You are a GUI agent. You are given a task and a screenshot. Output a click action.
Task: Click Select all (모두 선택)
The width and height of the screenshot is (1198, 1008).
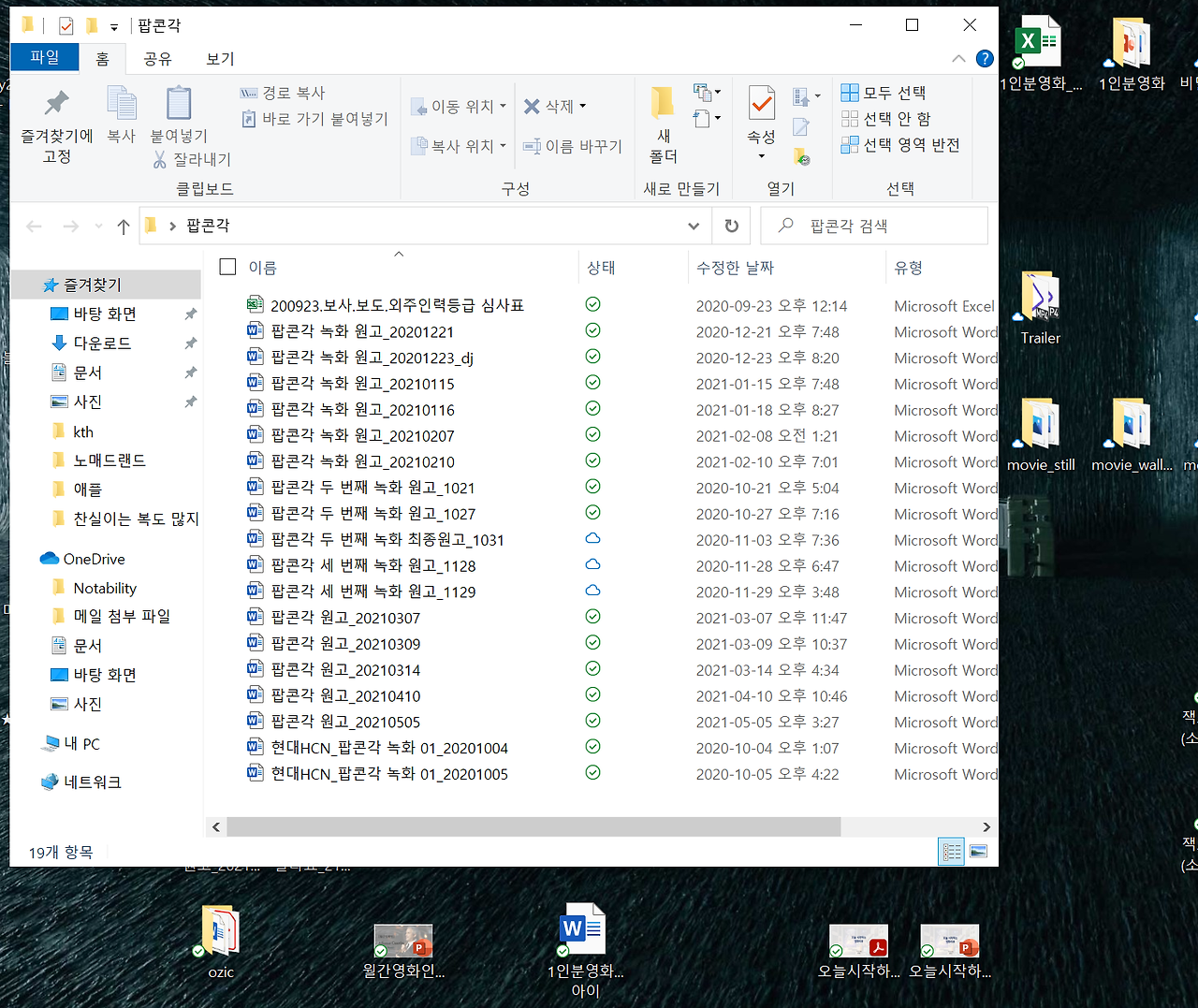pyautogui.click(x=884, y=93)
